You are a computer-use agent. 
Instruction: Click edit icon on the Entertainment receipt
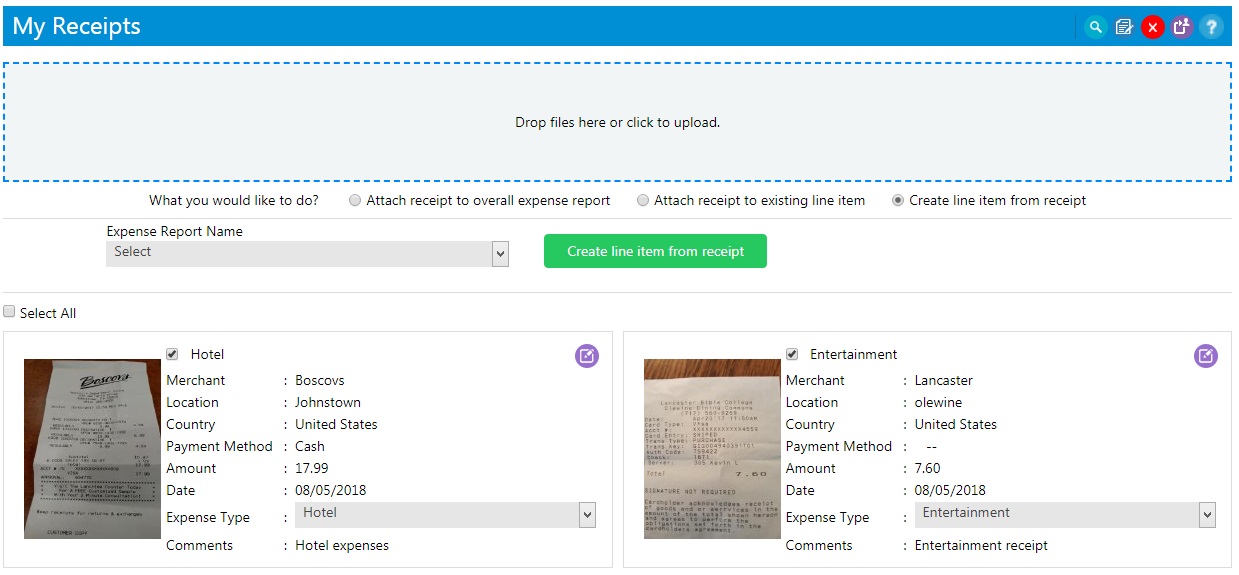1206,355
